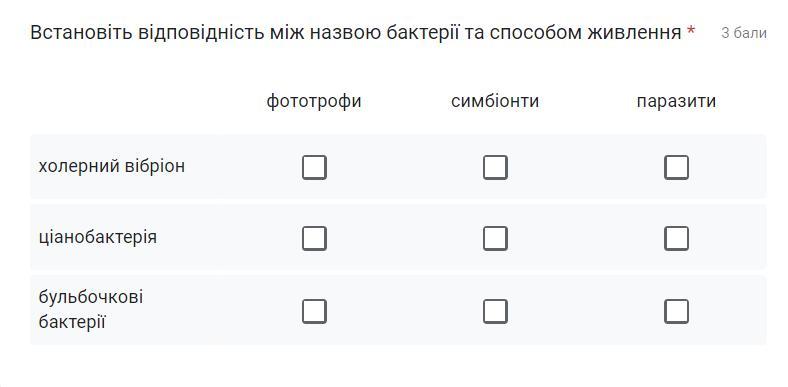Click the симбіонти column header
The height and width of the screenshot is (387, 788).
pos(495,101)
